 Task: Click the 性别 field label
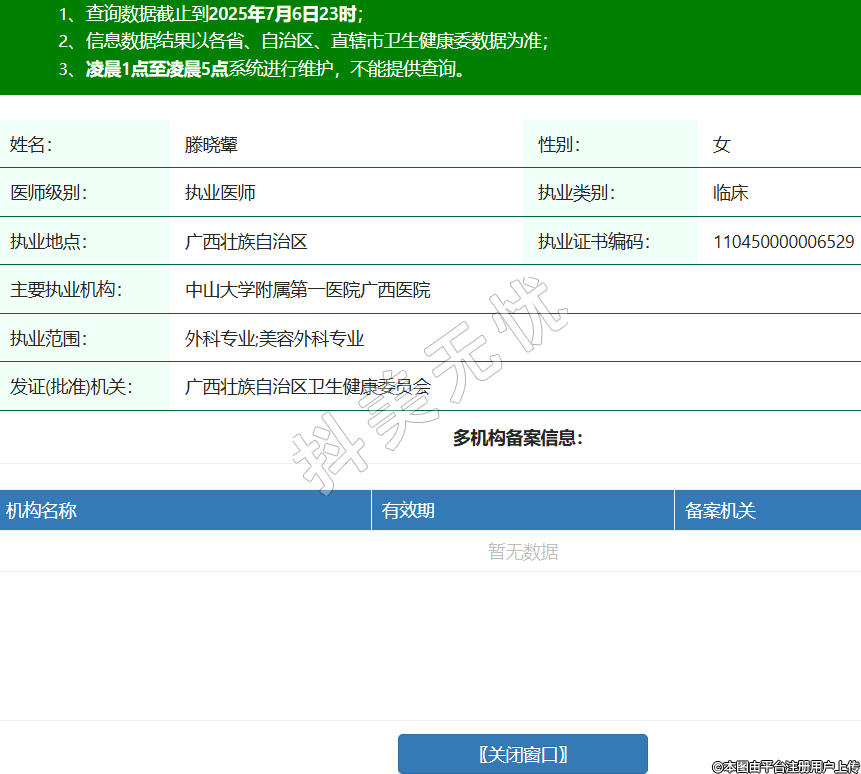(559, 145)
